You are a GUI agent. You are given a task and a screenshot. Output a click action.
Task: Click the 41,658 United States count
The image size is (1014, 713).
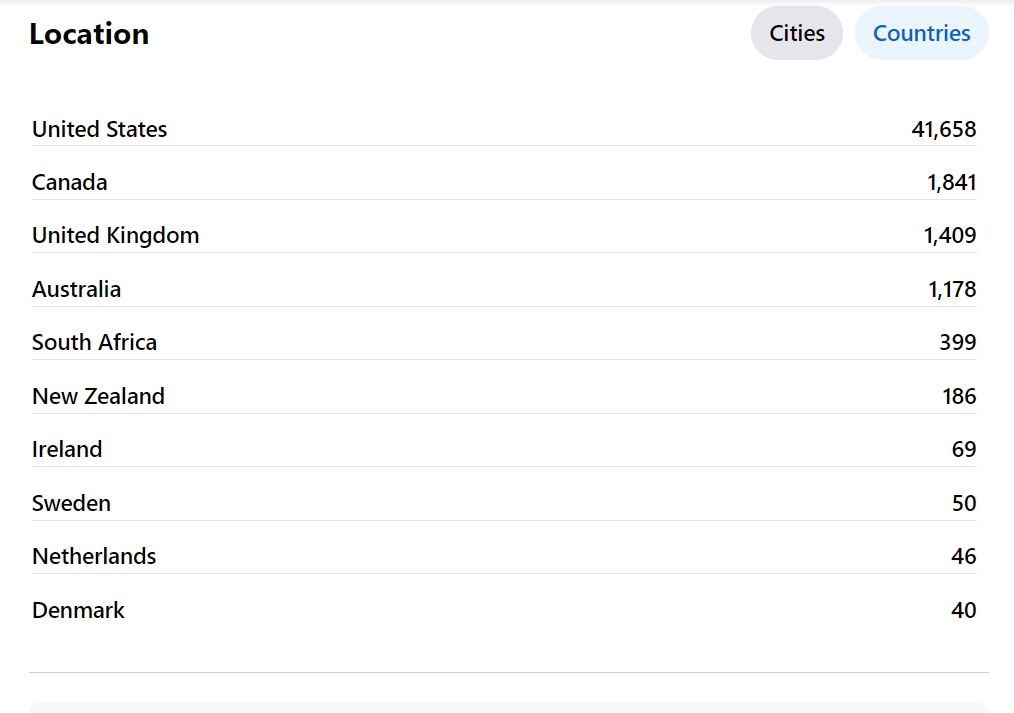pyautogui.click(x=943, y=129)
